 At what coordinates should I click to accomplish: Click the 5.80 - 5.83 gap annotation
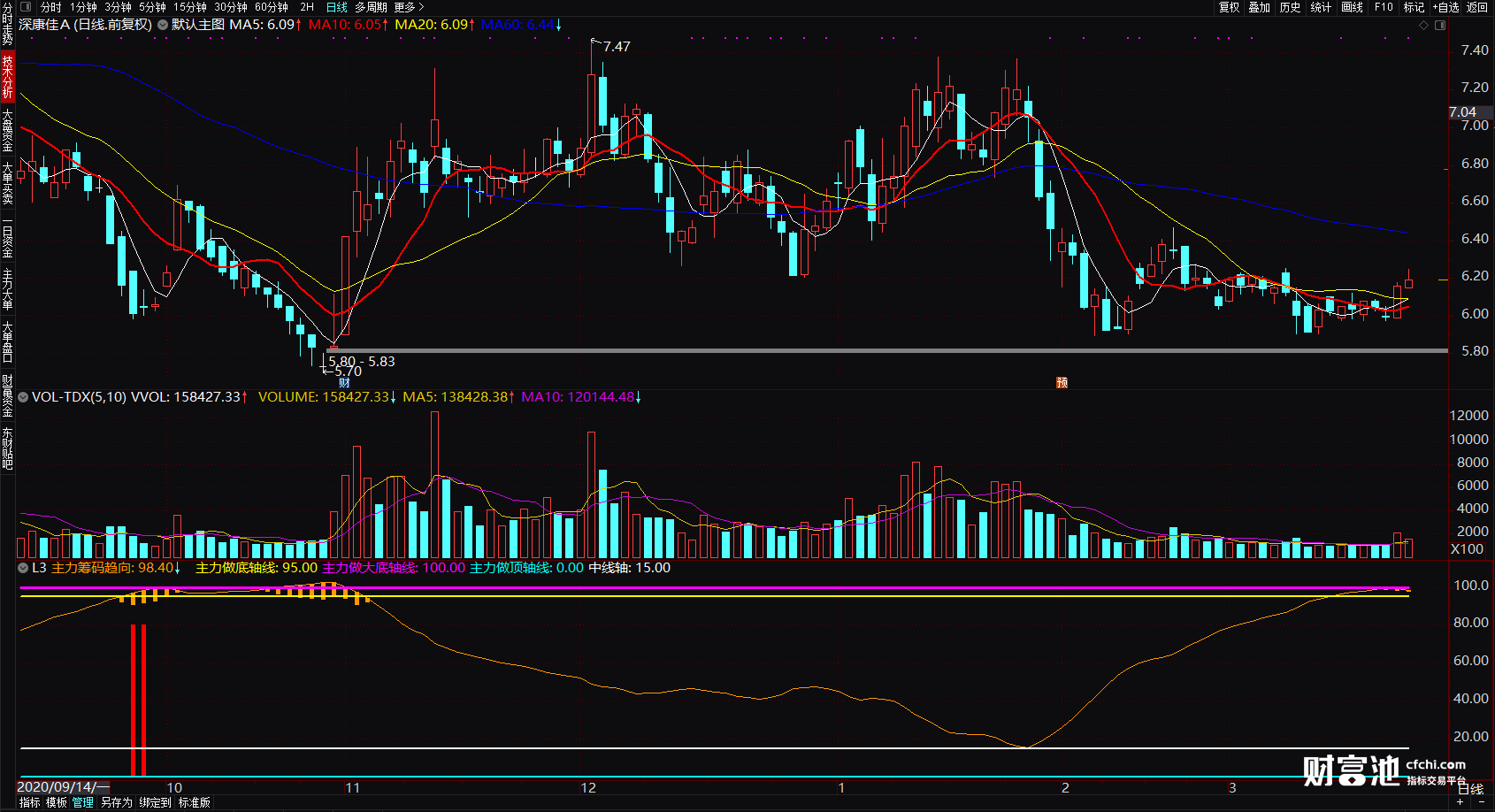pos(362,361)
